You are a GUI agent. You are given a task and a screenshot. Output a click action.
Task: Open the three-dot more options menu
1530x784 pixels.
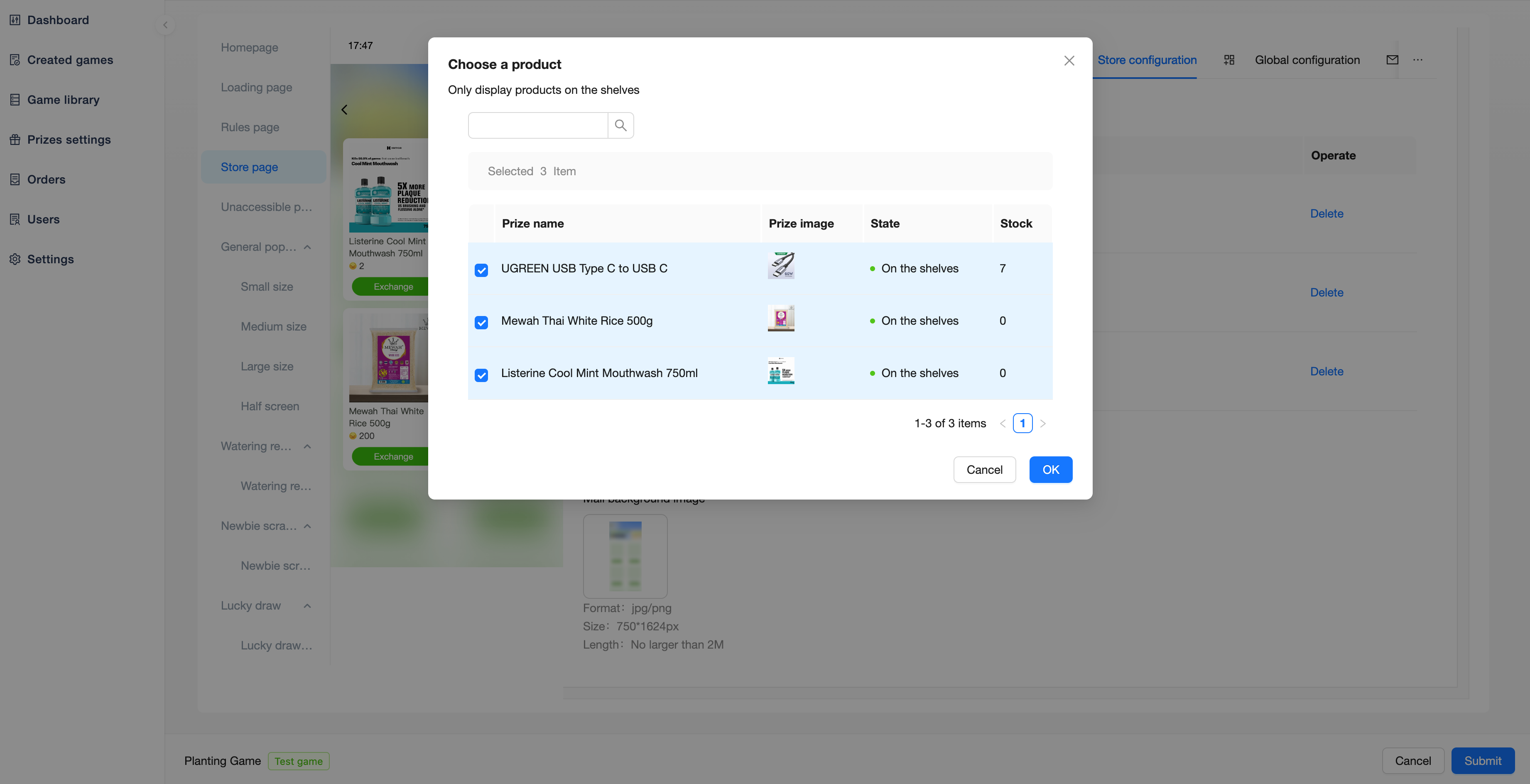click(x=1418, y=60)
